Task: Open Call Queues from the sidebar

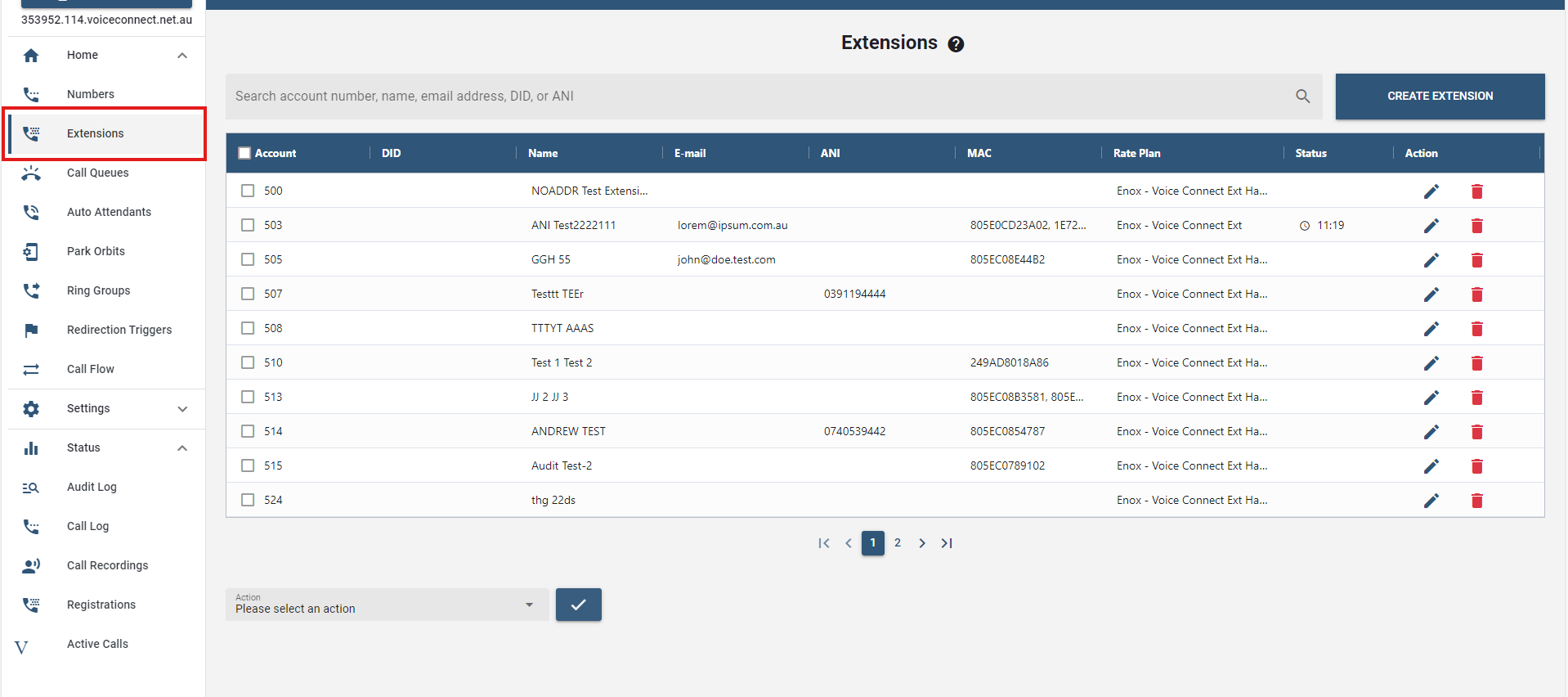Action: pos(98,173)
